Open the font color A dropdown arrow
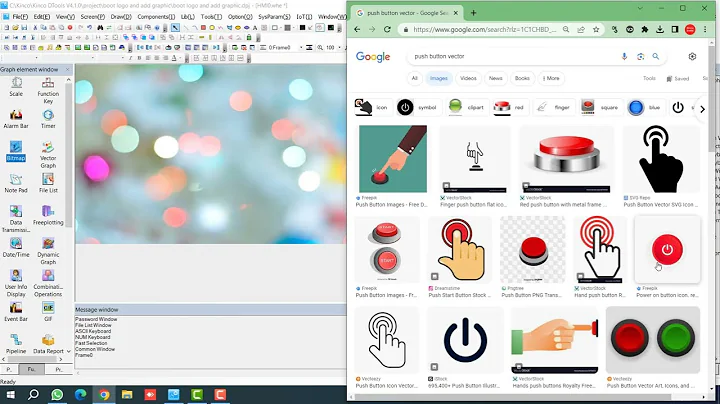Viewport: 720px width, 404px height. tap(180, 58)
